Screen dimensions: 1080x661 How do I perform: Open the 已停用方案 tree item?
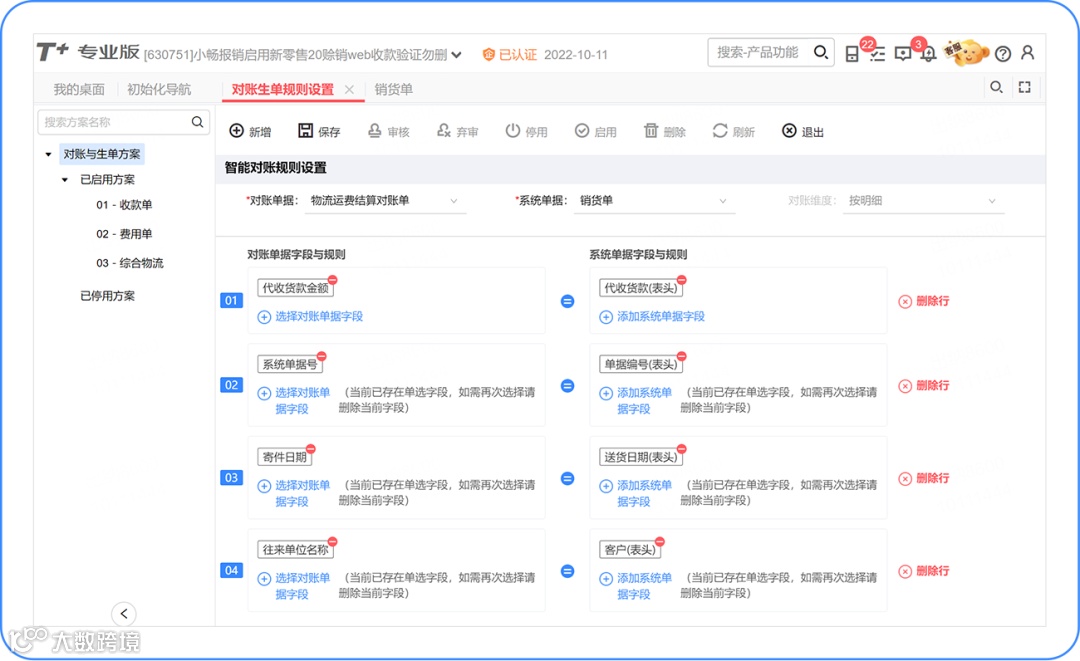(107, 295)
